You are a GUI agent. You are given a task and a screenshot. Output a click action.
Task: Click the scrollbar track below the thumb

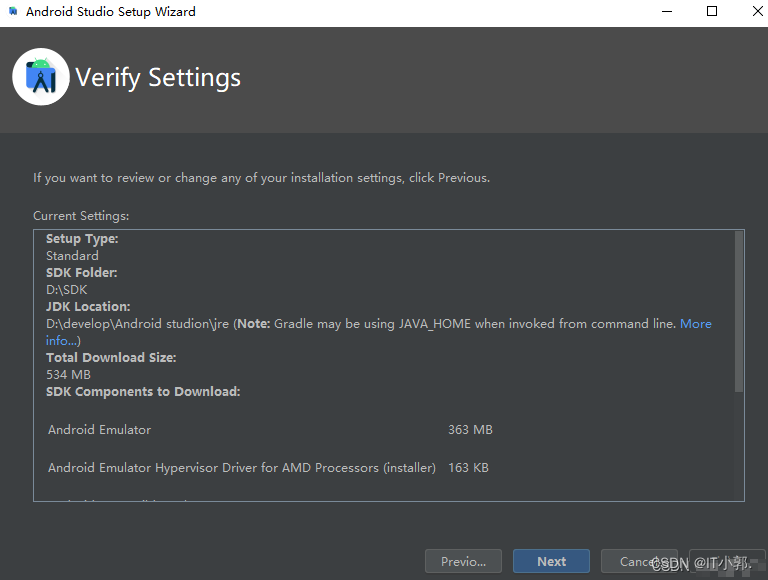[739, 446]
